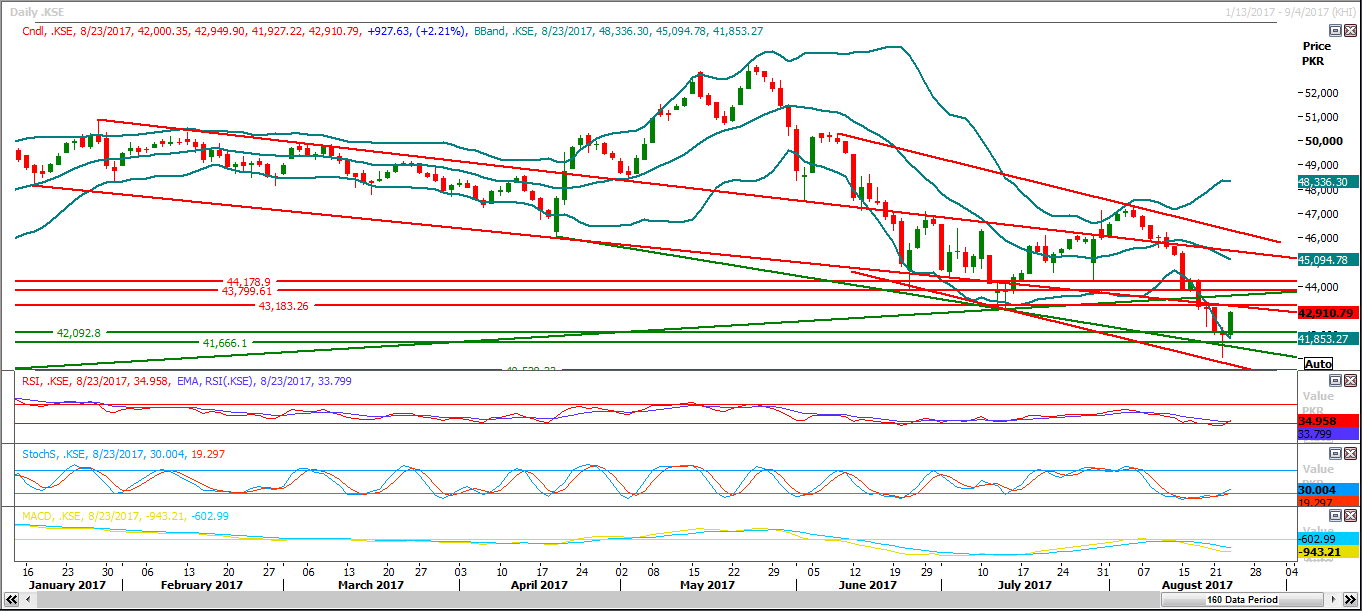The width and height of the screenshot is (1362, 611).
Task: Click the 41,666.1 support line label
Action: pyautogui.click(x=225, y=342)
